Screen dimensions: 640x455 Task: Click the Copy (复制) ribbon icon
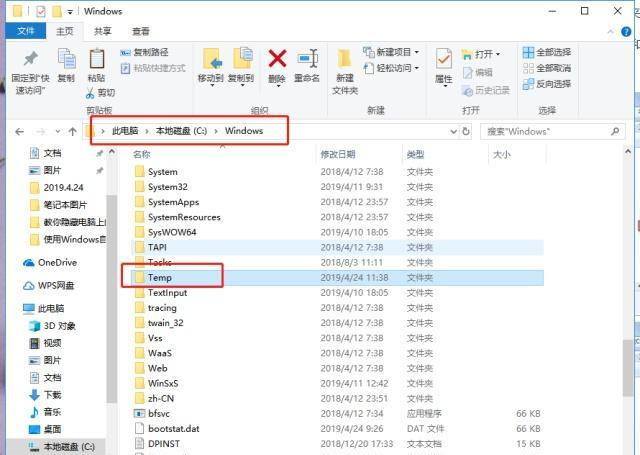click(66, 59)
